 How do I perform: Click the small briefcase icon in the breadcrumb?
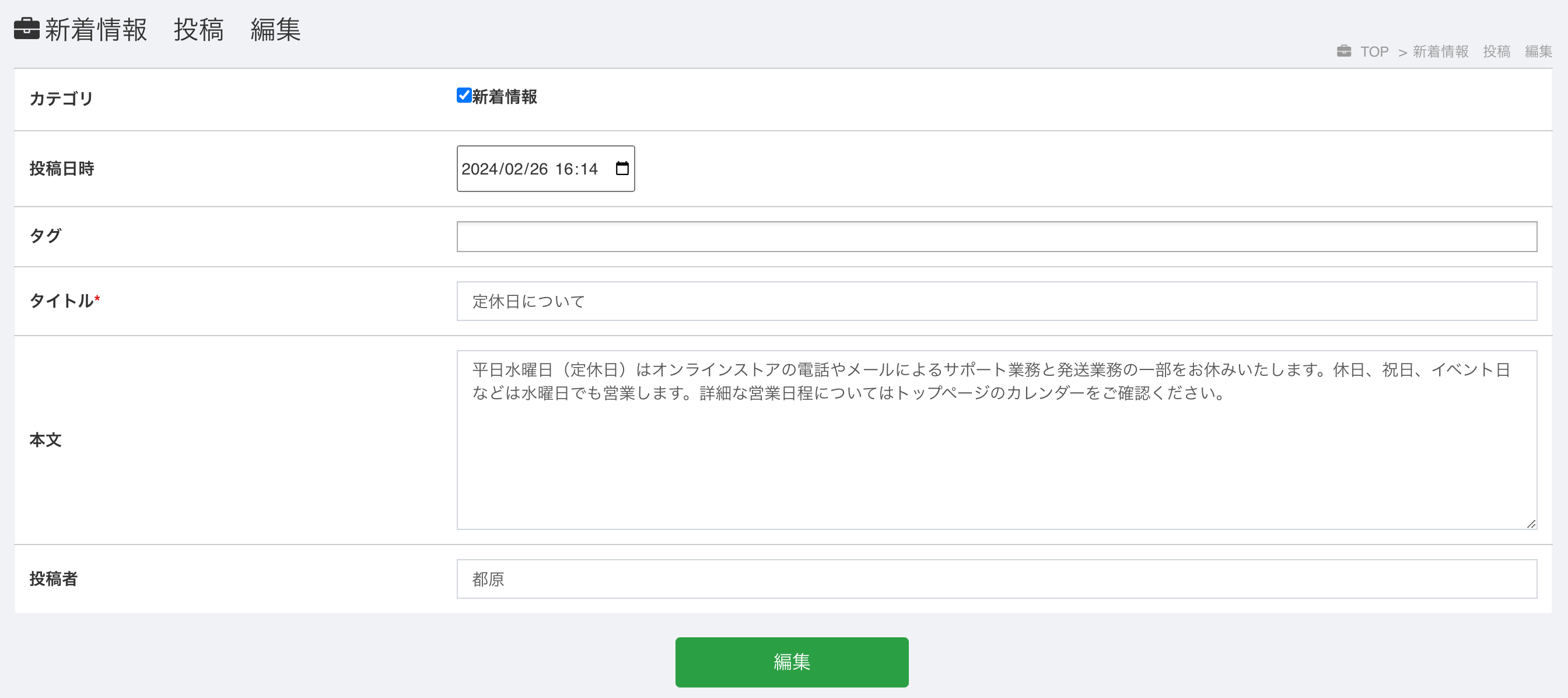[1344, 51]
